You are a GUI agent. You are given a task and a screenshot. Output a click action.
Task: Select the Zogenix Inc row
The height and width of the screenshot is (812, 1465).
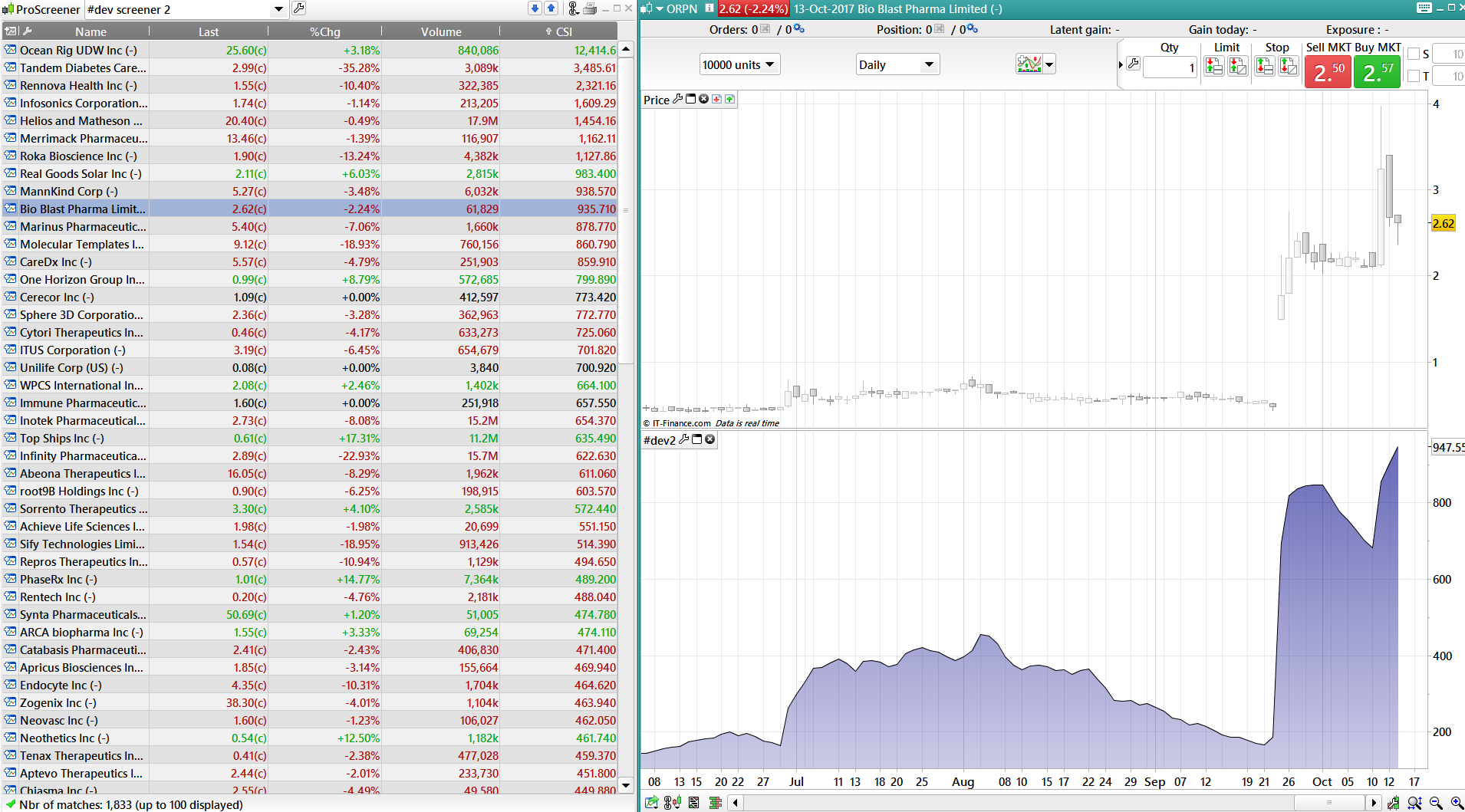click(310, 702)
